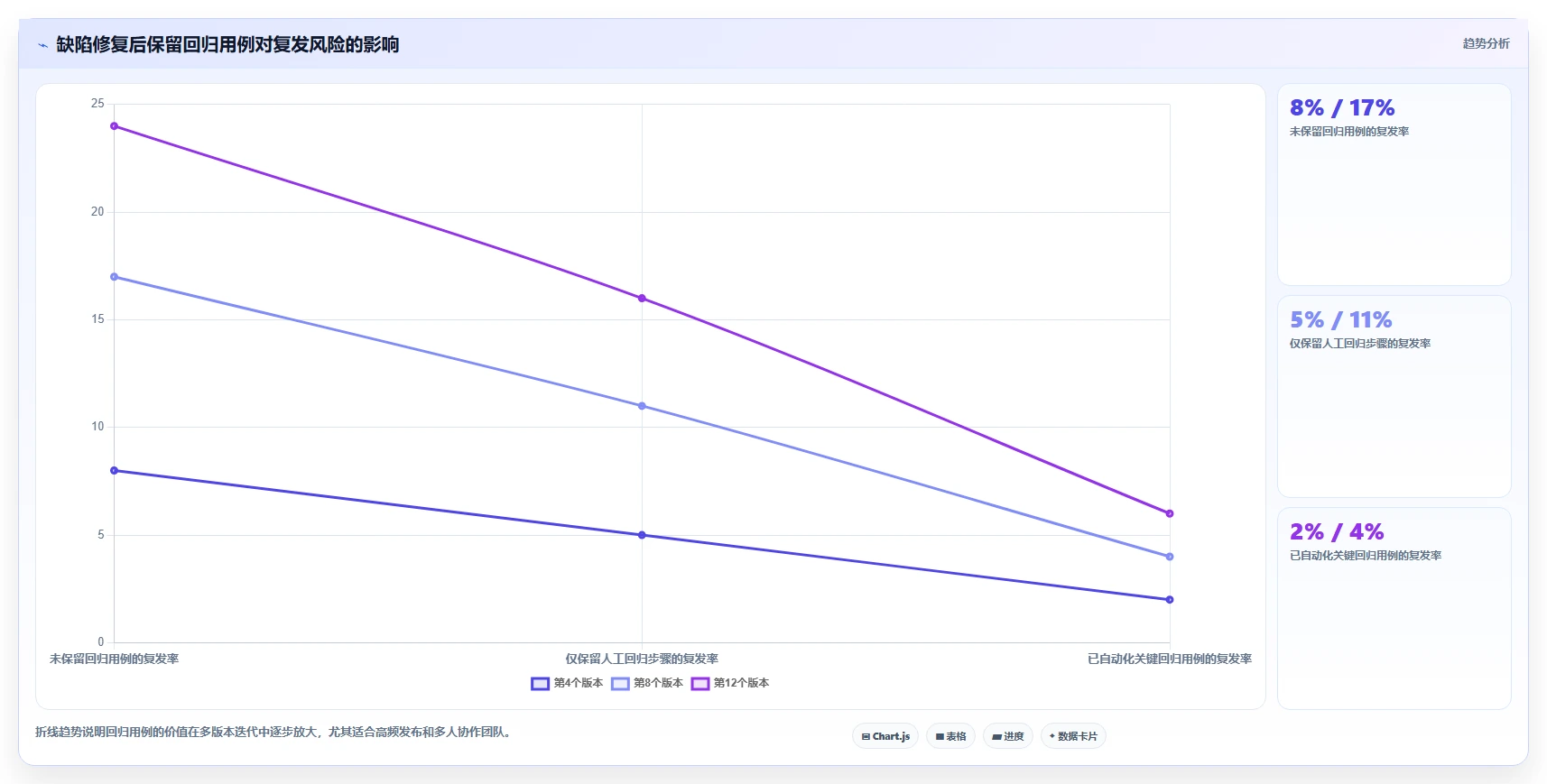
Task: Click x-axis label 已自动化关键回归用例的复发率
Action: (x=1170, y=659)
